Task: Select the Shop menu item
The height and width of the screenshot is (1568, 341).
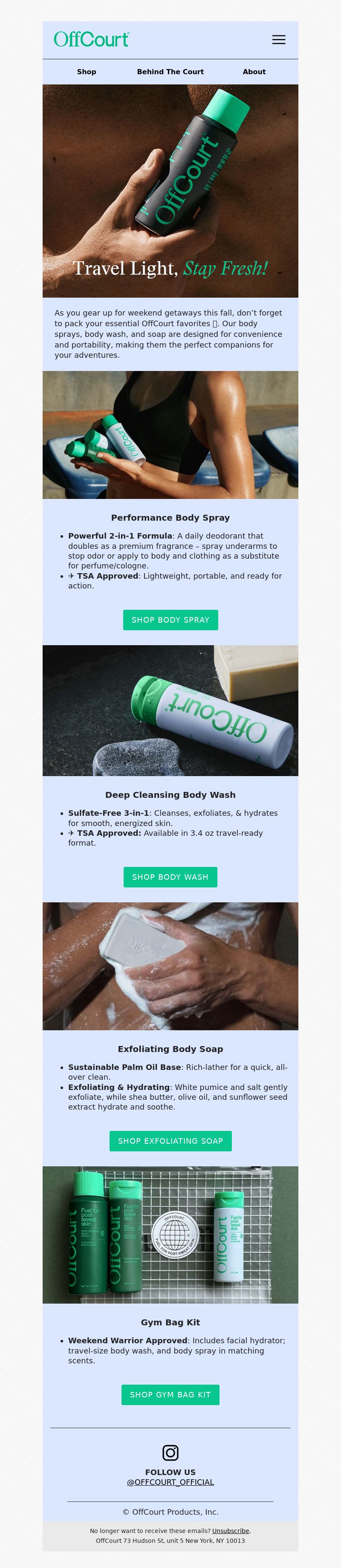Action: pos(87,72)
